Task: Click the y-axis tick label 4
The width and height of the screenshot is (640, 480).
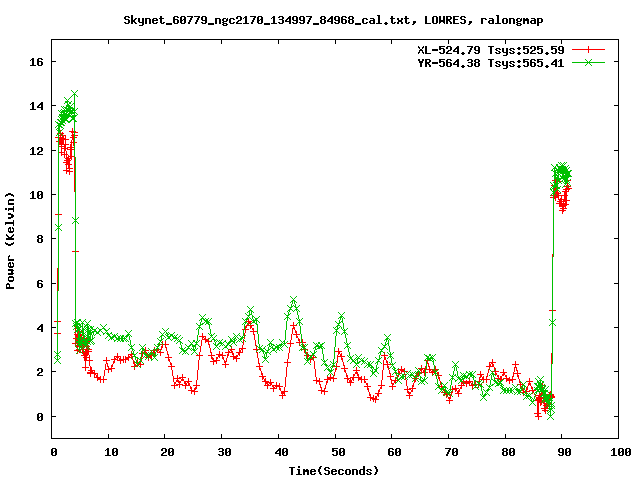Action: [40, 328]
